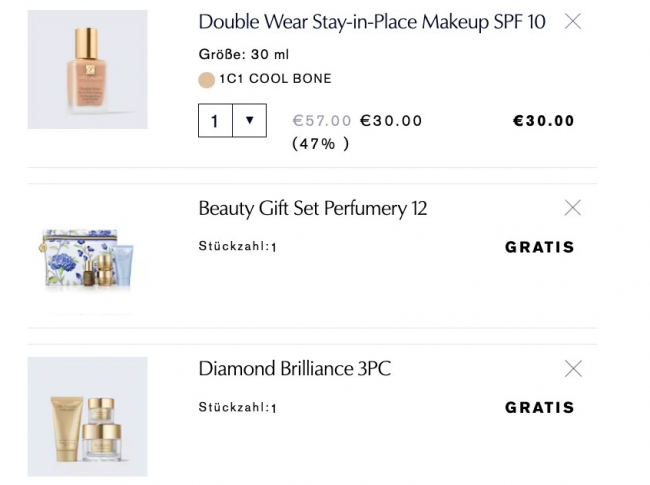This screenshot has height=485, width=650.
Task: Click Stückzahl count under Beauty Gift Set
Action: click(x=238, y=247)
